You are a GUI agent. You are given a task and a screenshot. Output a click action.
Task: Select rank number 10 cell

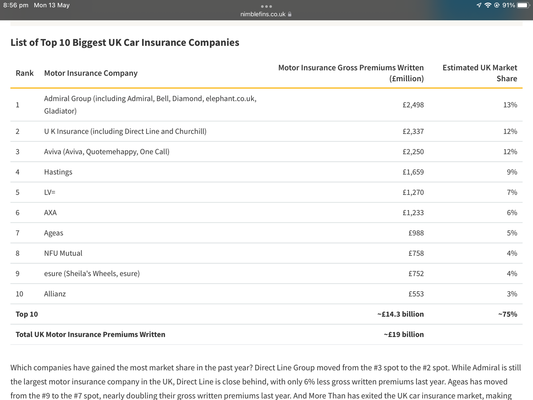[19, 294]
